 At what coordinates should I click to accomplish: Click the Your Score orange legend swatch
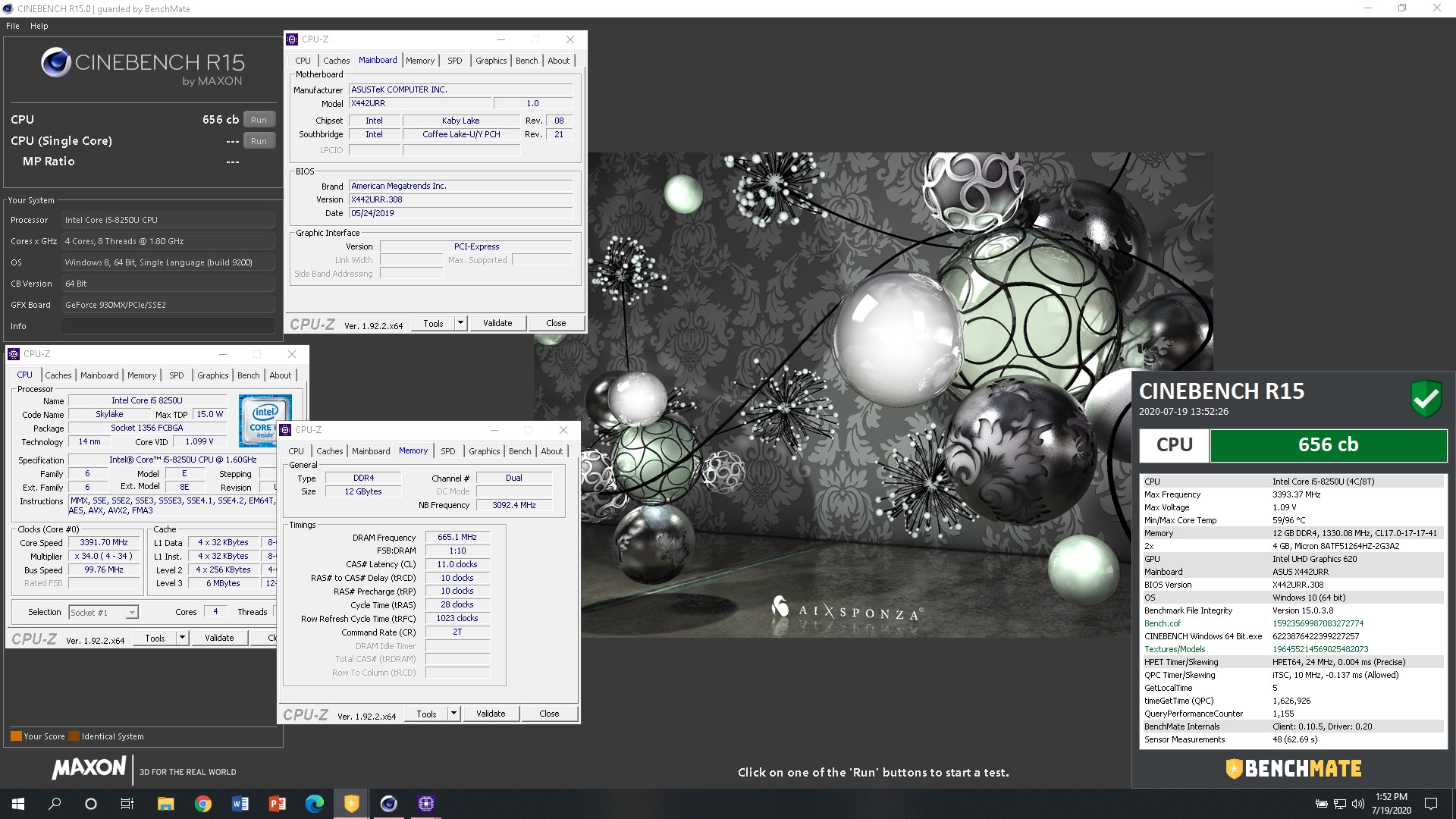[x=16, y=736]
